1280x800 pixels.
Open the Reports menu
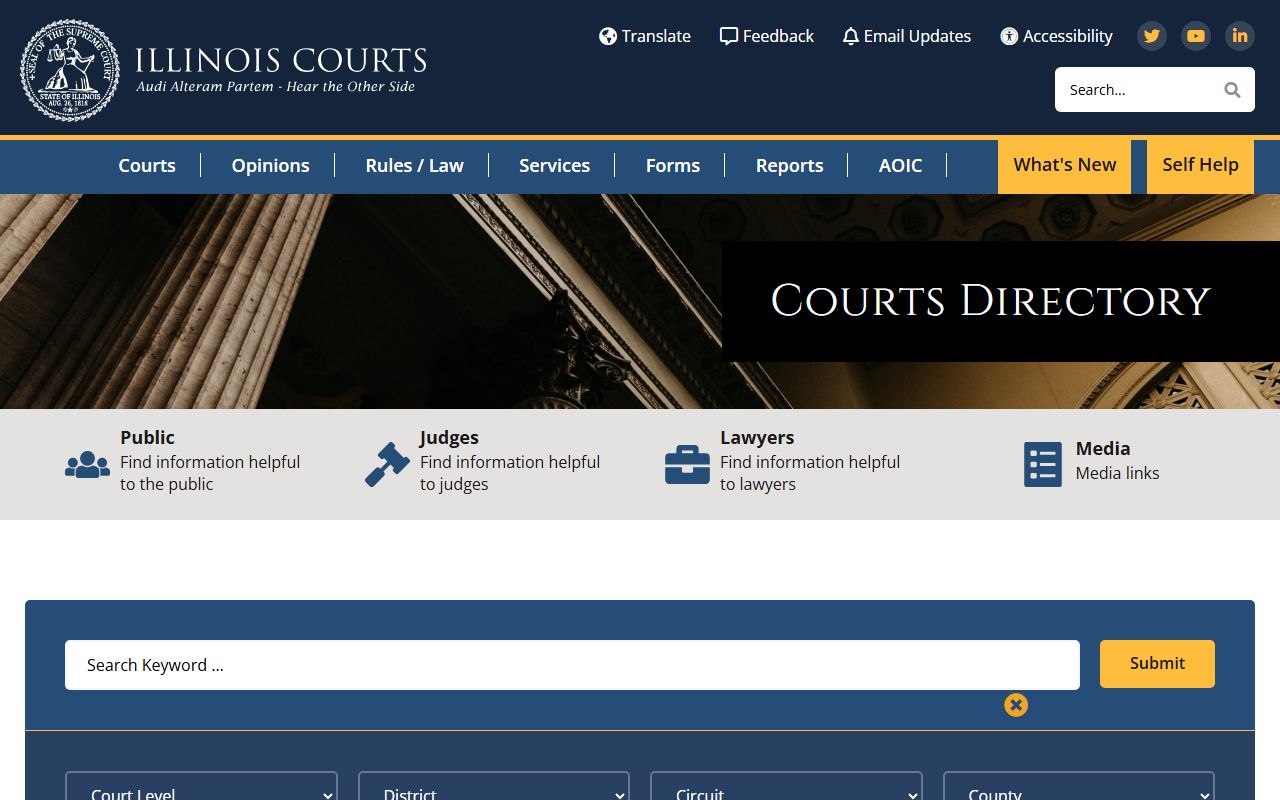[x=790, y=166]
